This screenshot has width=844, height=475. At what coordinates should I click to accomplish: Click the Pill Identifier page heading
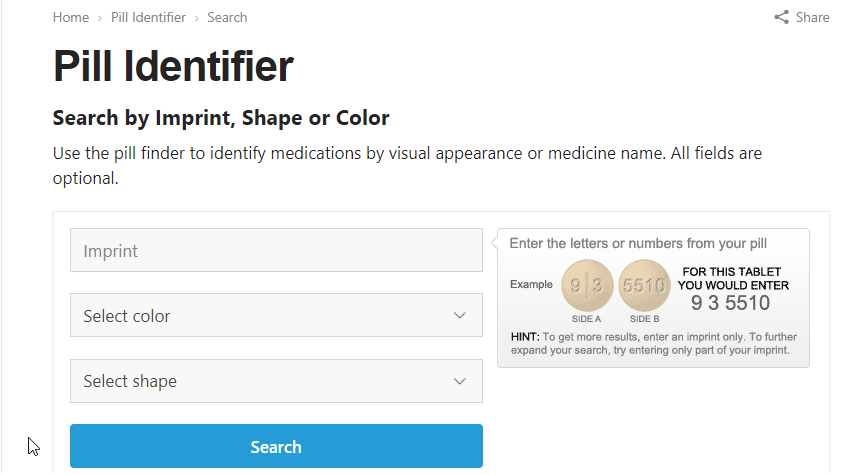pos(173,66)
